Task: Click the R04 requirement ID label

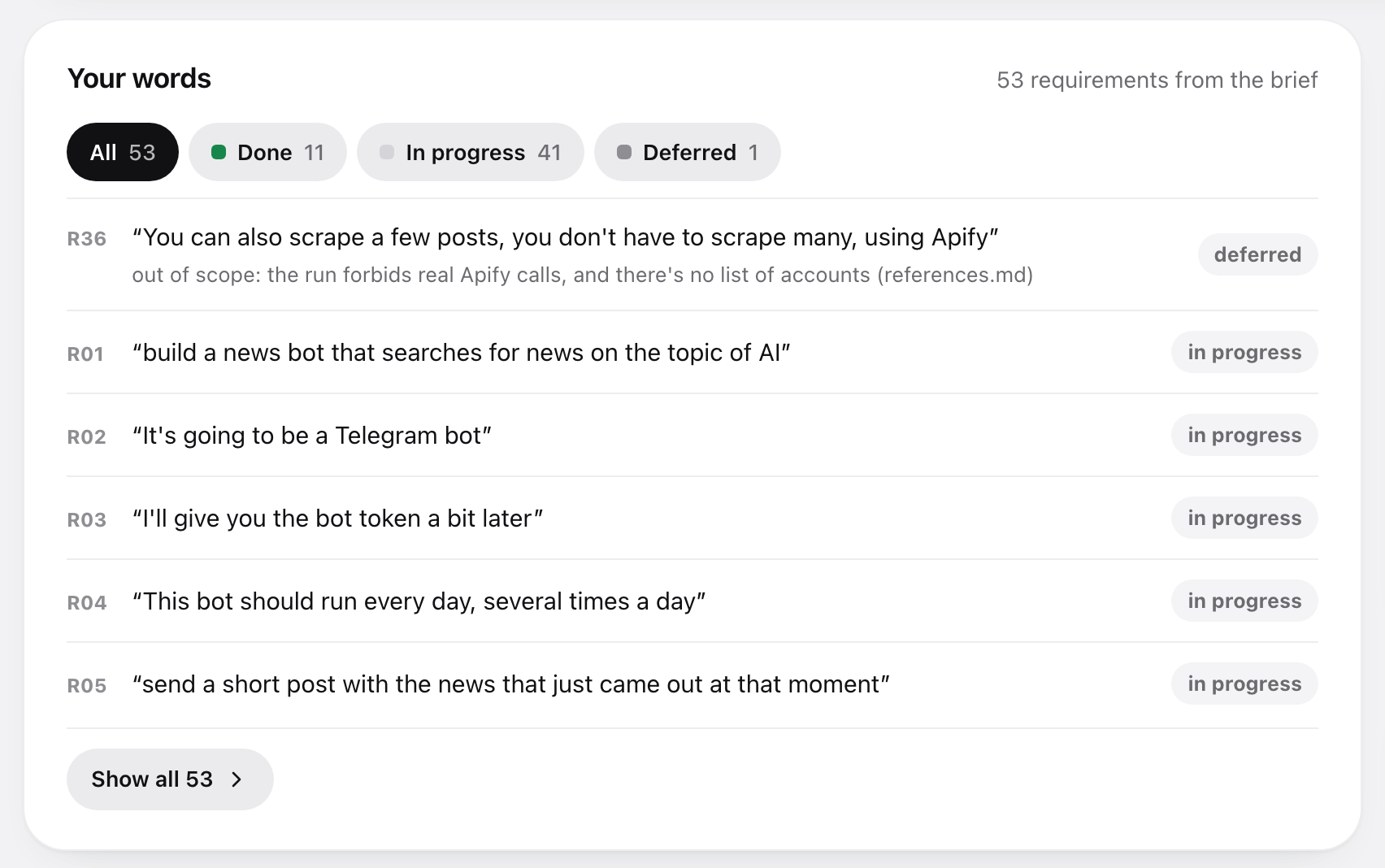Action: 87,603
